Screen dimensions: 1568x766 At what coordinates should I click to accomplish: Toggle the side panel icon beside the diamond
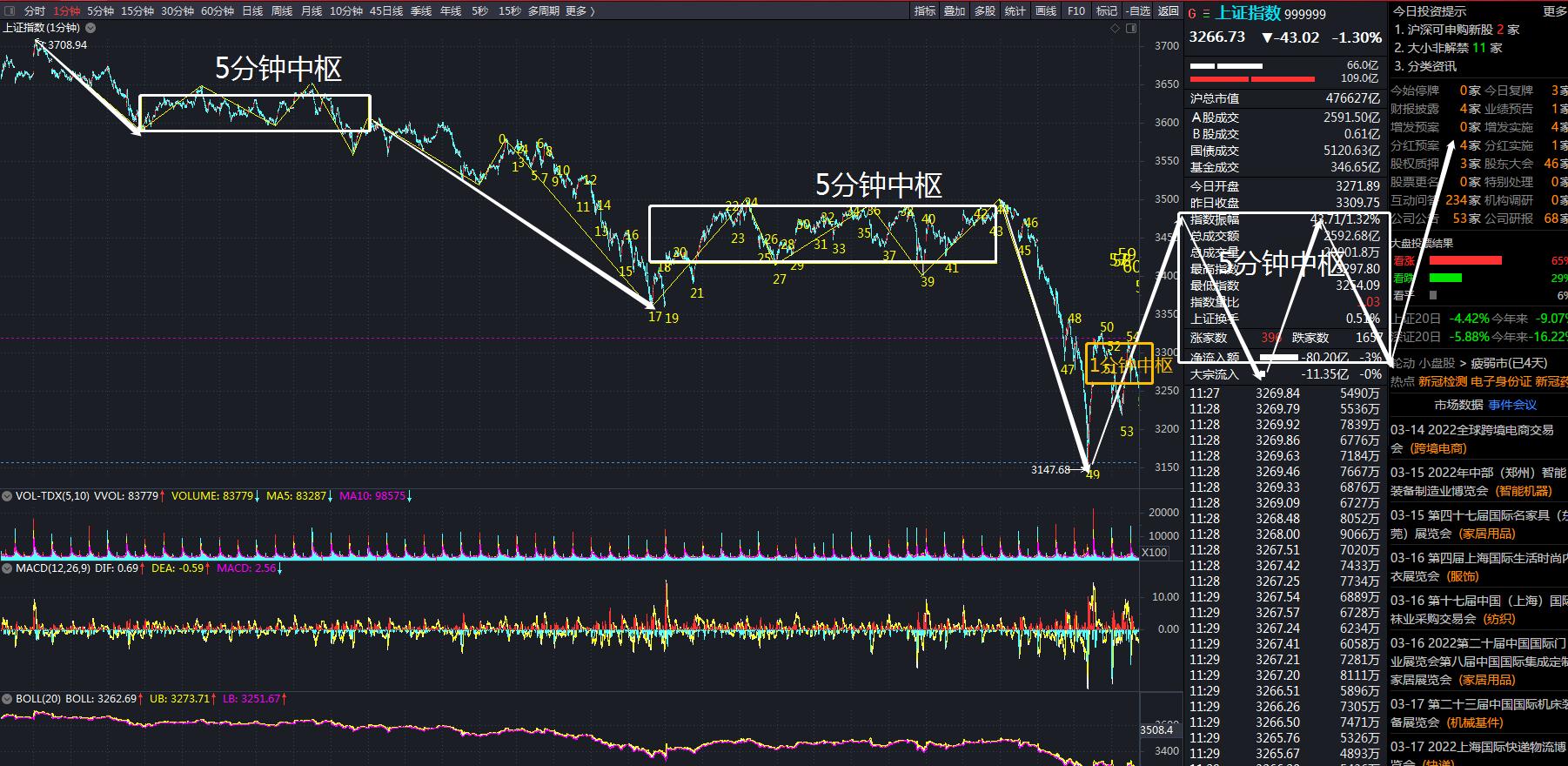[x=1131, y=29]
